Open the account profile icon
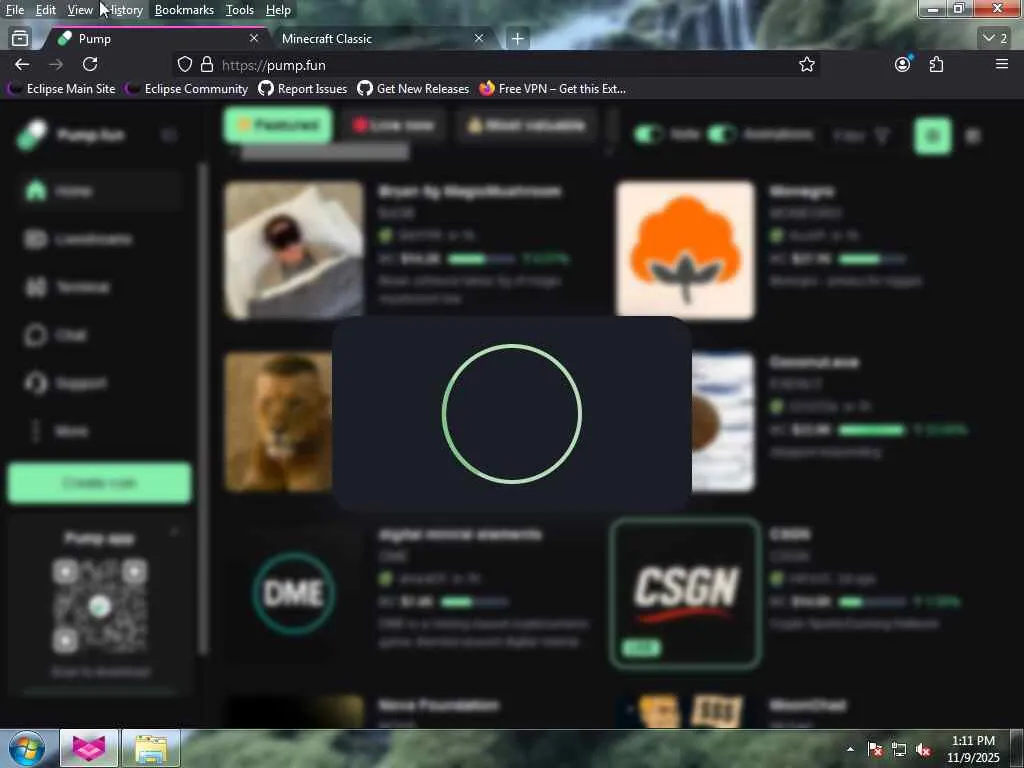 [x=903, y=64]
